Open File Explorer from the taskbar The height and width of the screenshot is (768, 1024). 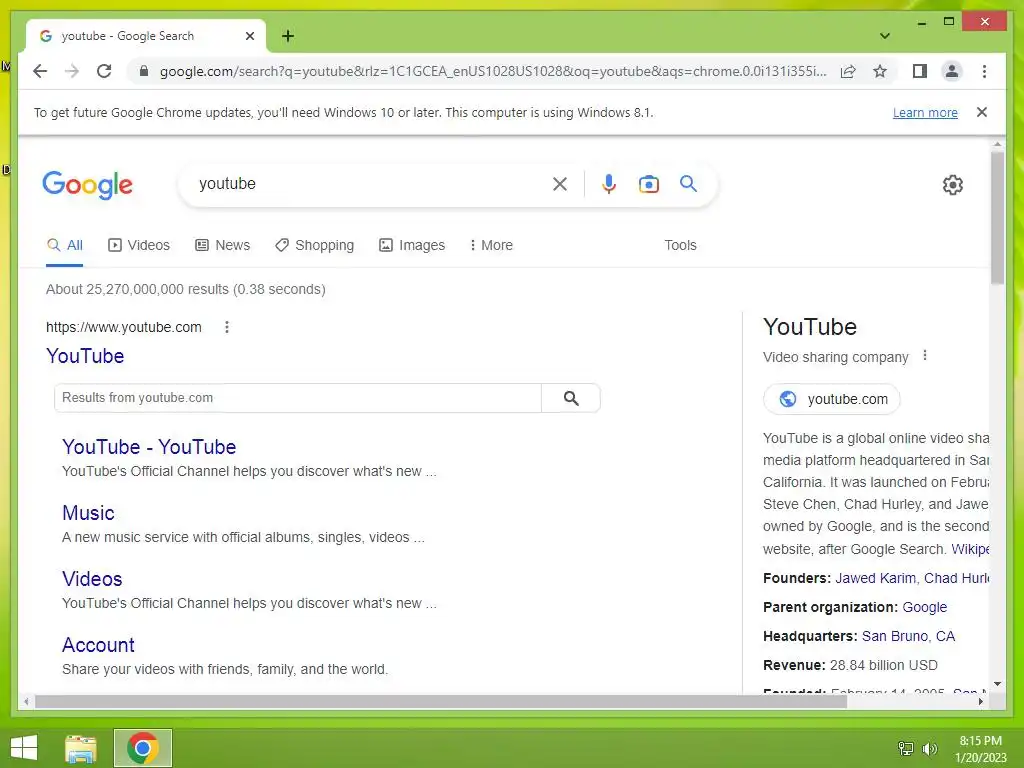click(81, 748)
